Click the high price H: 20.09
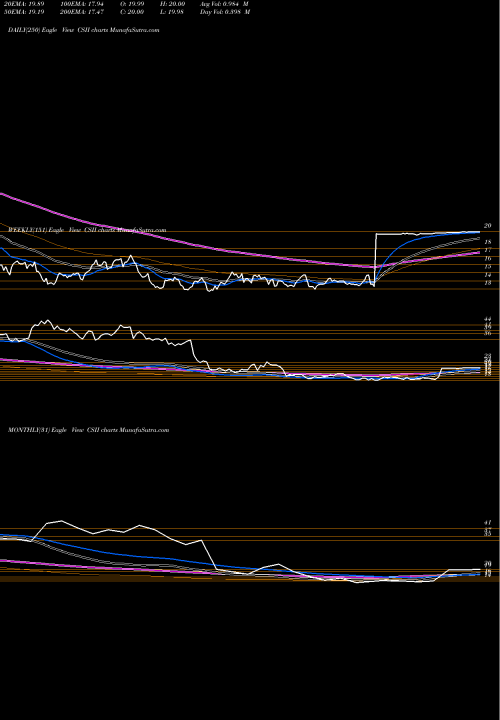 coord(173,4)
